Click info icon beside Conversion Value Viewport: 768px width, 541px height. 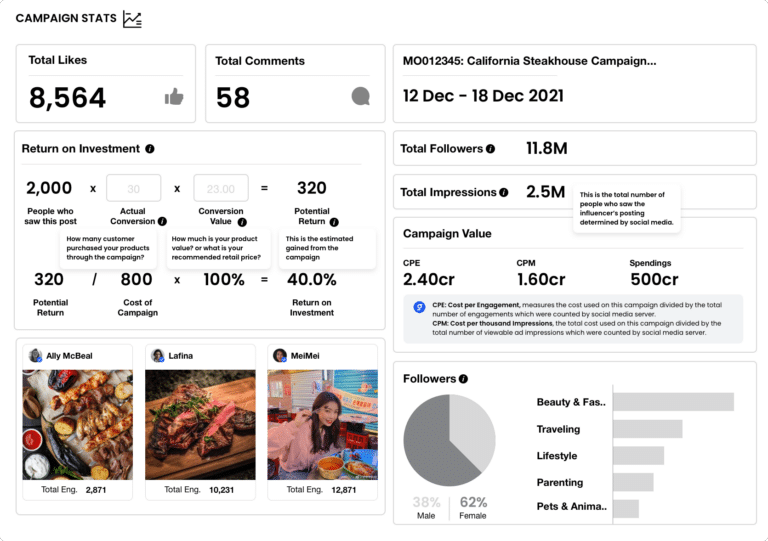click(x=242, y=221)
